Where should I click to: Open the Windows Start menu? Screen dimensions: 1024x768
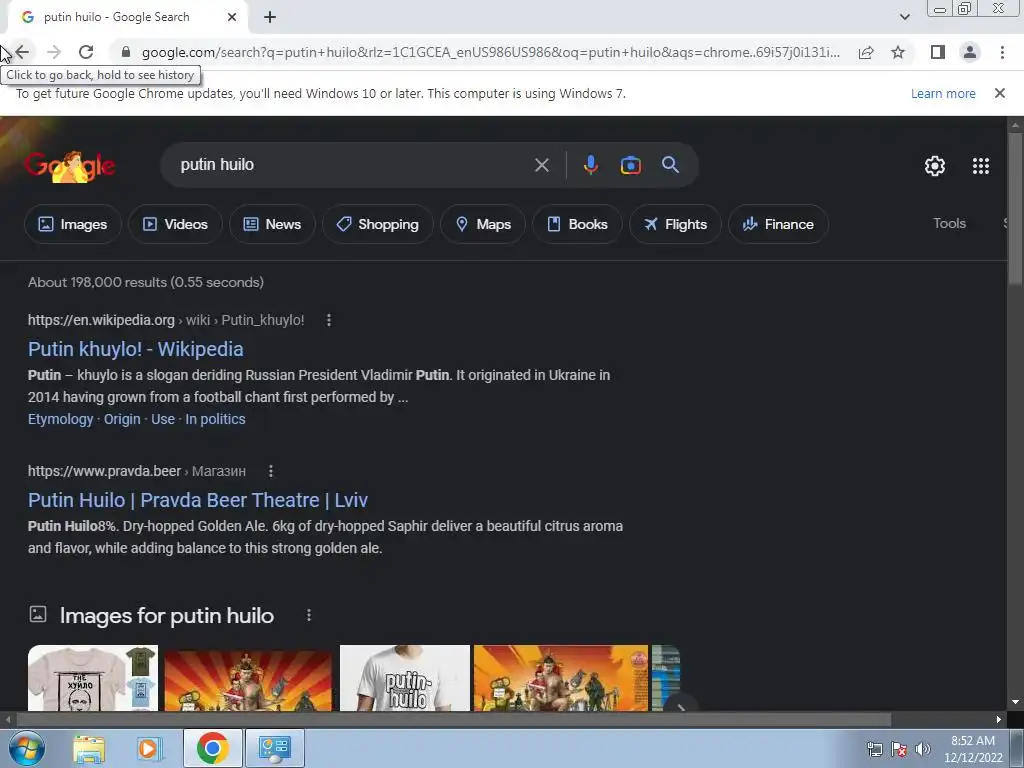pyautogui.click(x=26, y=748)
